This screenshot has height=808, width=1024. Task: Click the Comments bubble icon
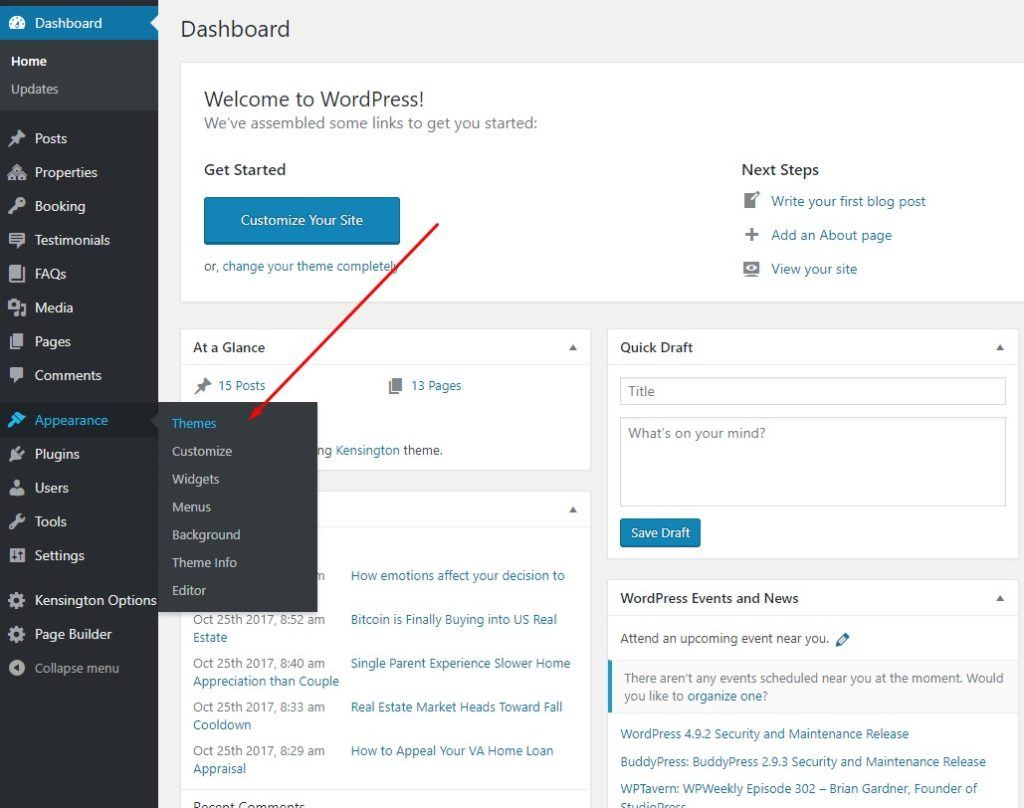[17, 376]
